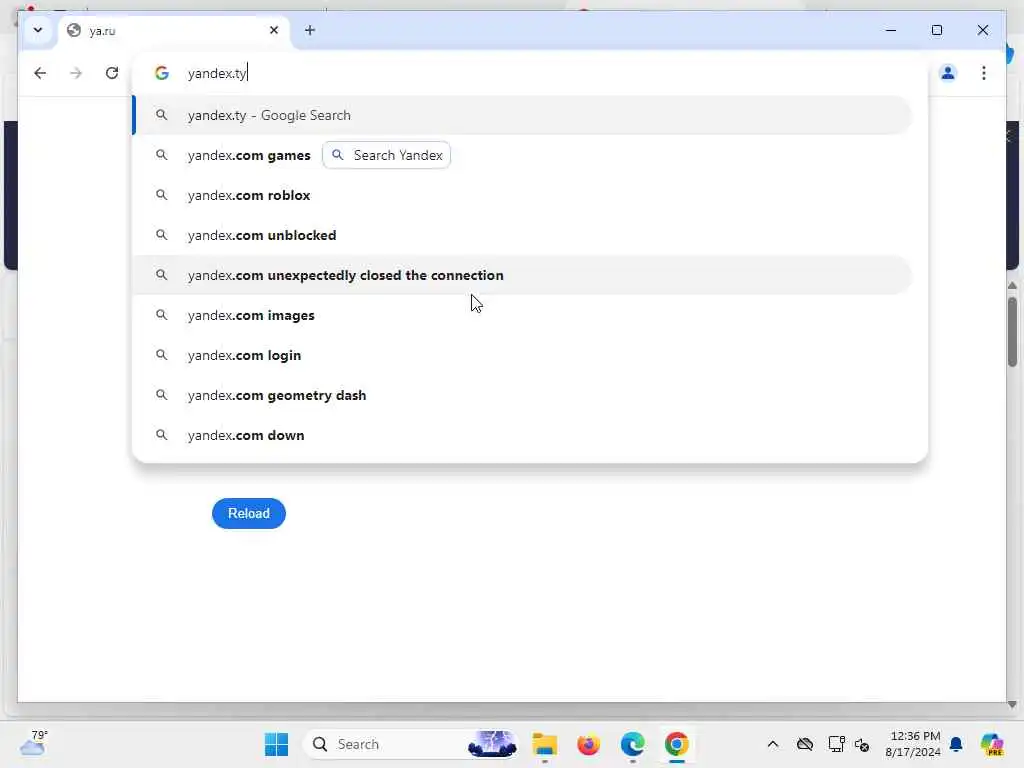The width and height of the screenshot is (1024, 768).
Task: Close the ya.ru tab
Action: click(x=274, y=30)
